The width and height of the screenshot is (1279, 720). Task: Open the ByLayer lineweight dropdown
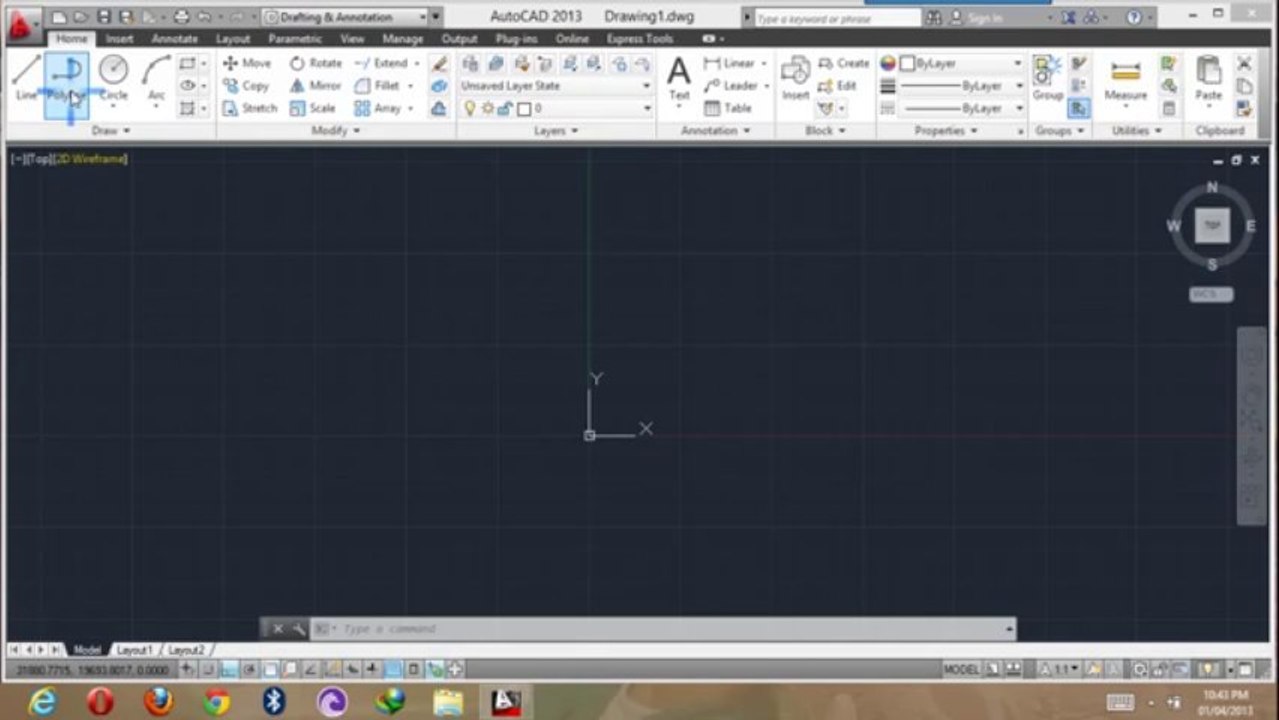pyautogui.click(x=960, y=86)
